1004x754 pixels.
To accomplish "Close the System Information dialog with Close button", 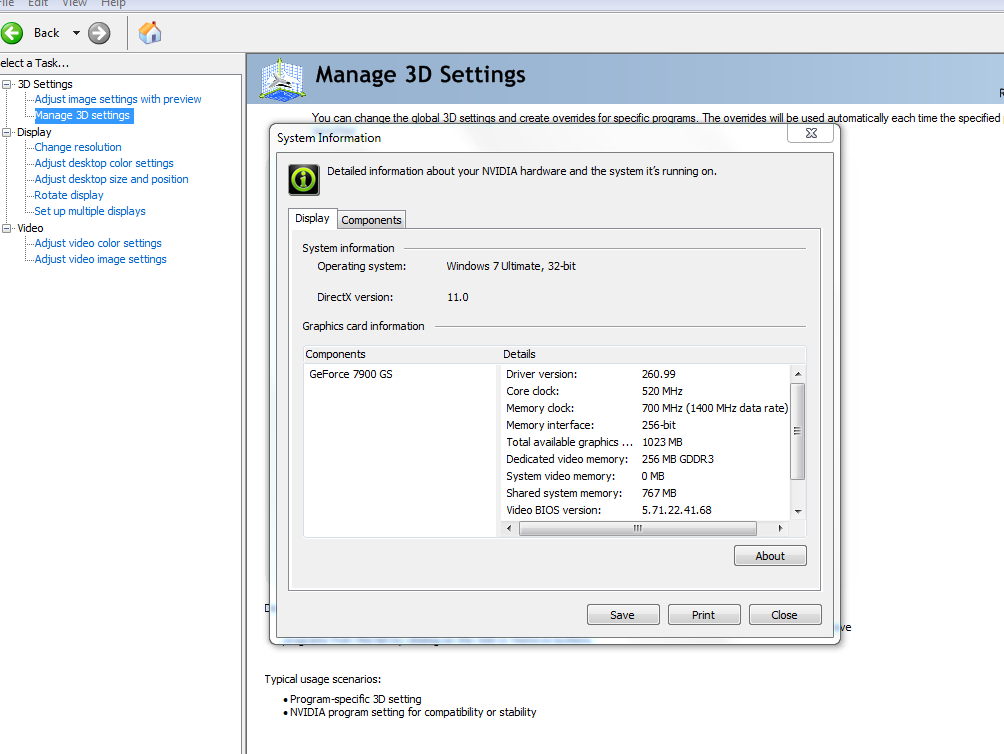I will [784, 615].
